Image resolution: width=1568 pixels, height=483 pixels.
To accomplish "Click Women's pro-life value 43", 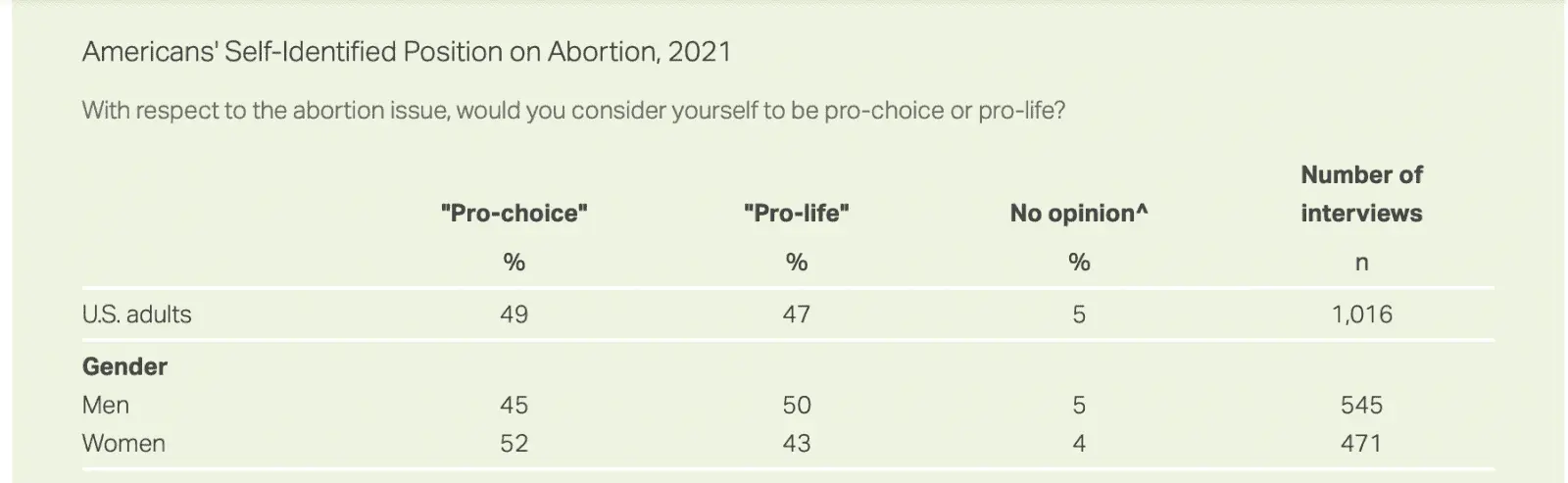I will [796, 443].
